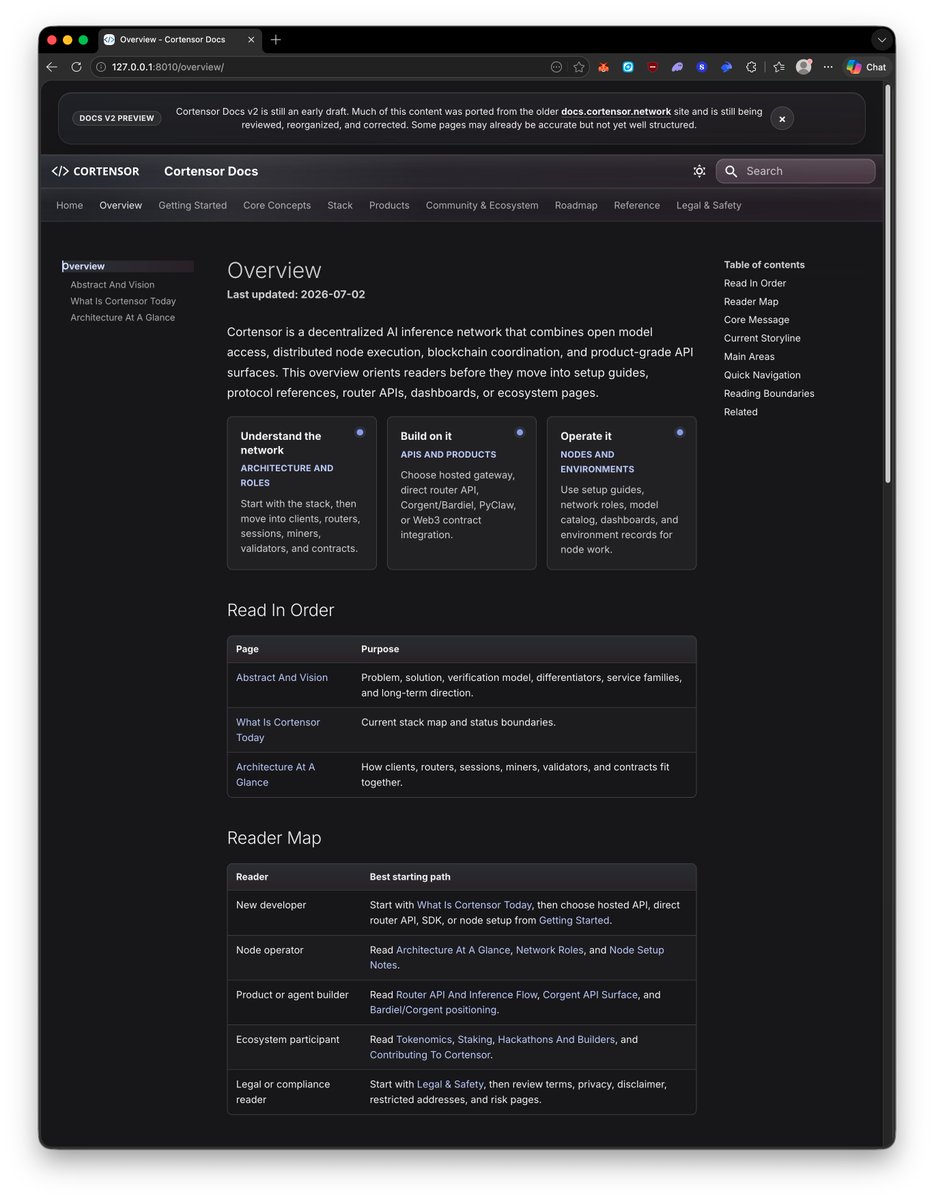This screenshot has width=934, height=1200.
Task: Open the Staking link
Action: (475, 1039)
